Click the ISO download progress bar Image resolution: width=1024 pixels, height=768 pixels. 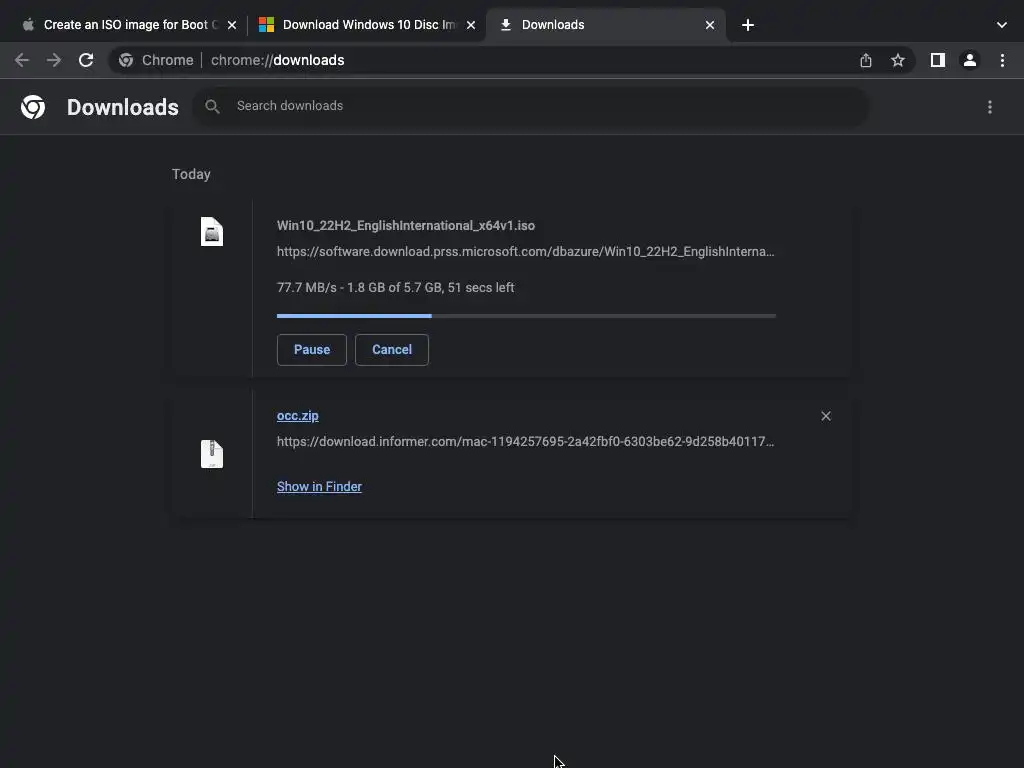click(526, 316)
